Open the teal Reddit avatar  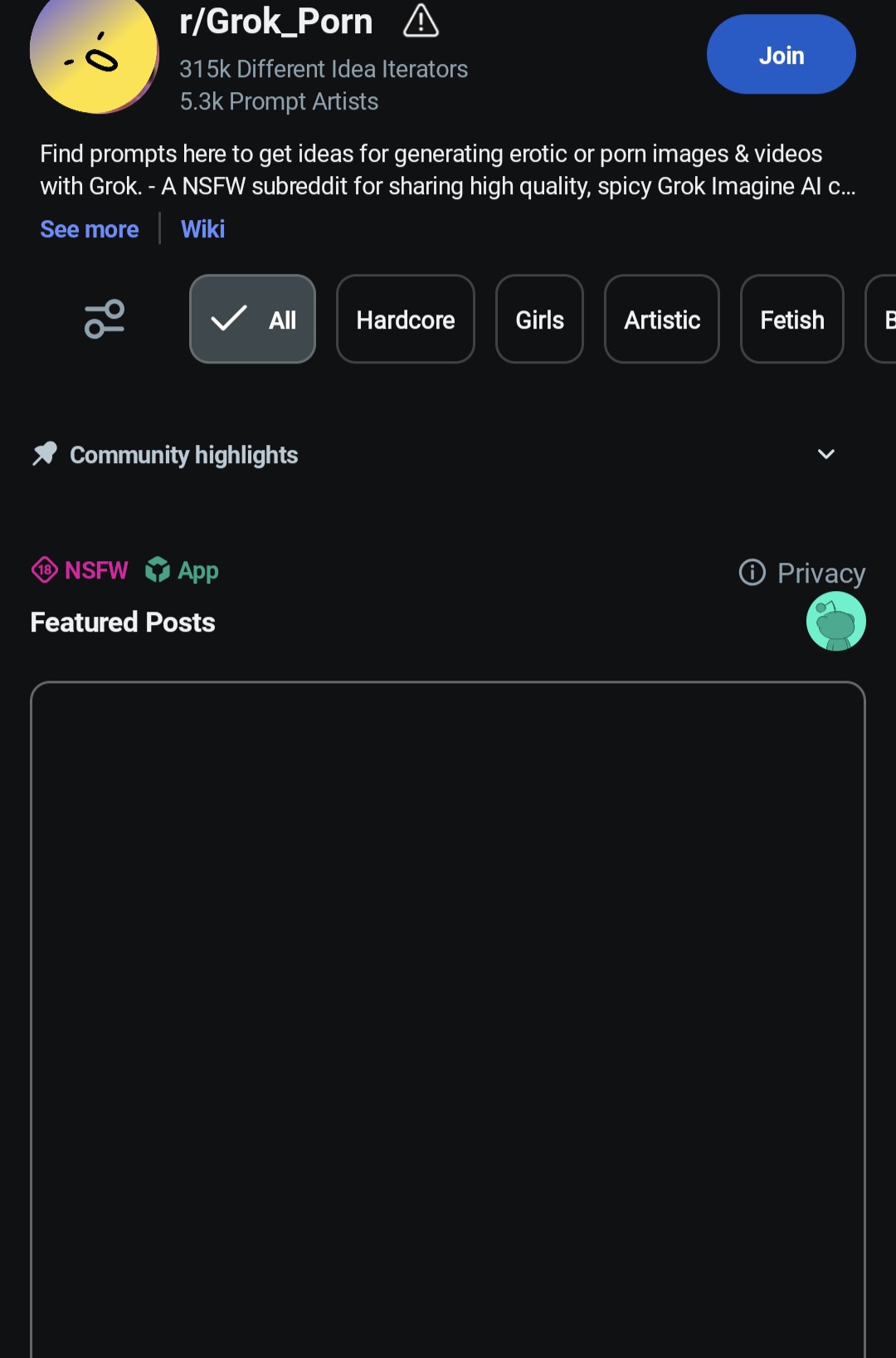[835, 622]
